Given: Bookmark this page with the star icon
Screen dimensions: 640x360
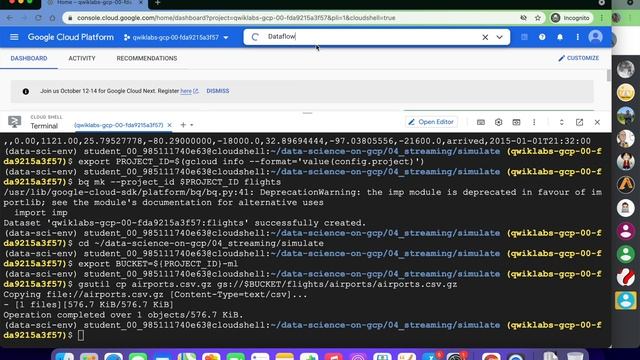Looking at the screenshot, I should click(538, 18).
